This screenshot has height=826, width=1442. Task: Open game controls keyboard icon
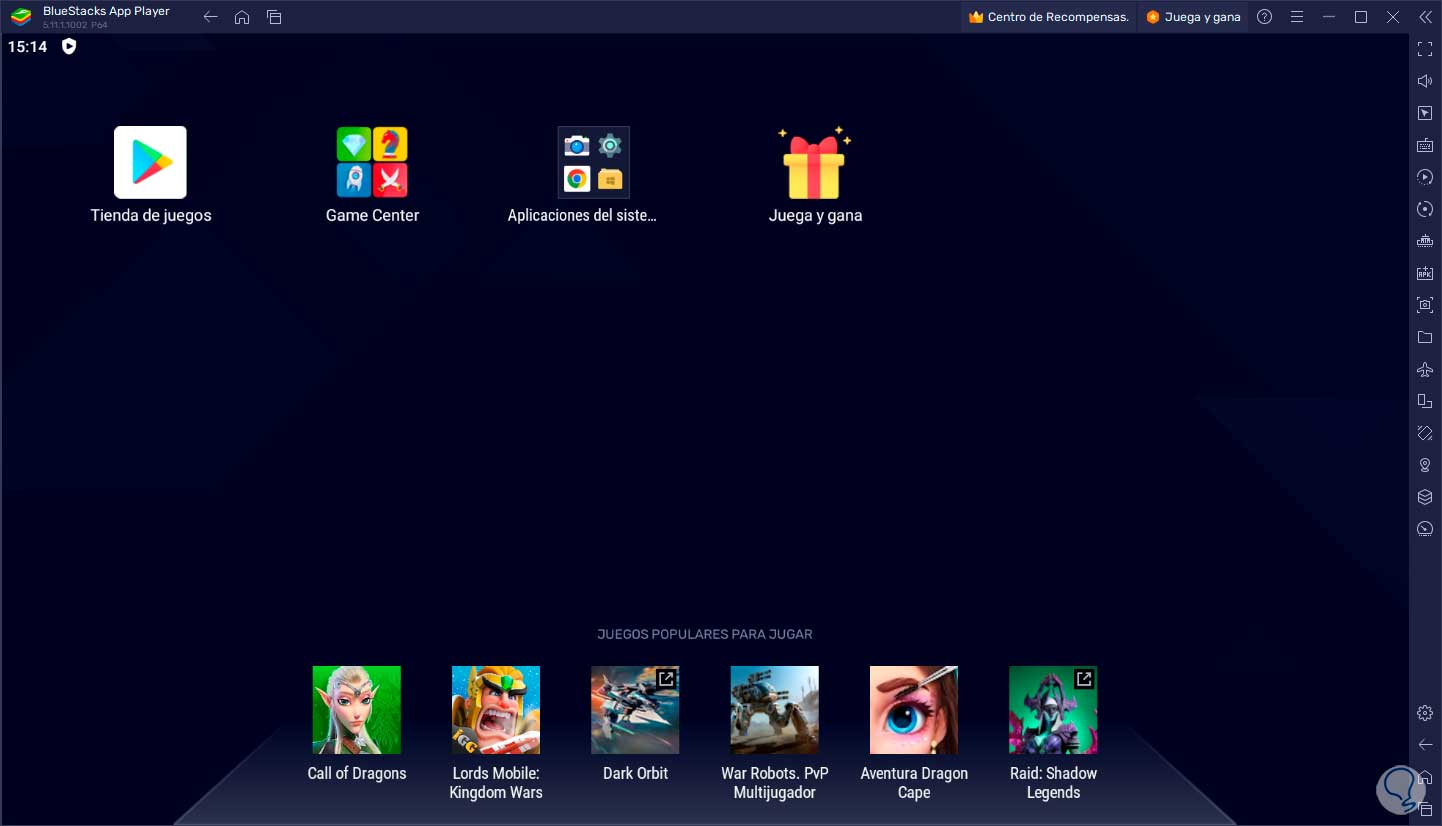click(1425, 145)
